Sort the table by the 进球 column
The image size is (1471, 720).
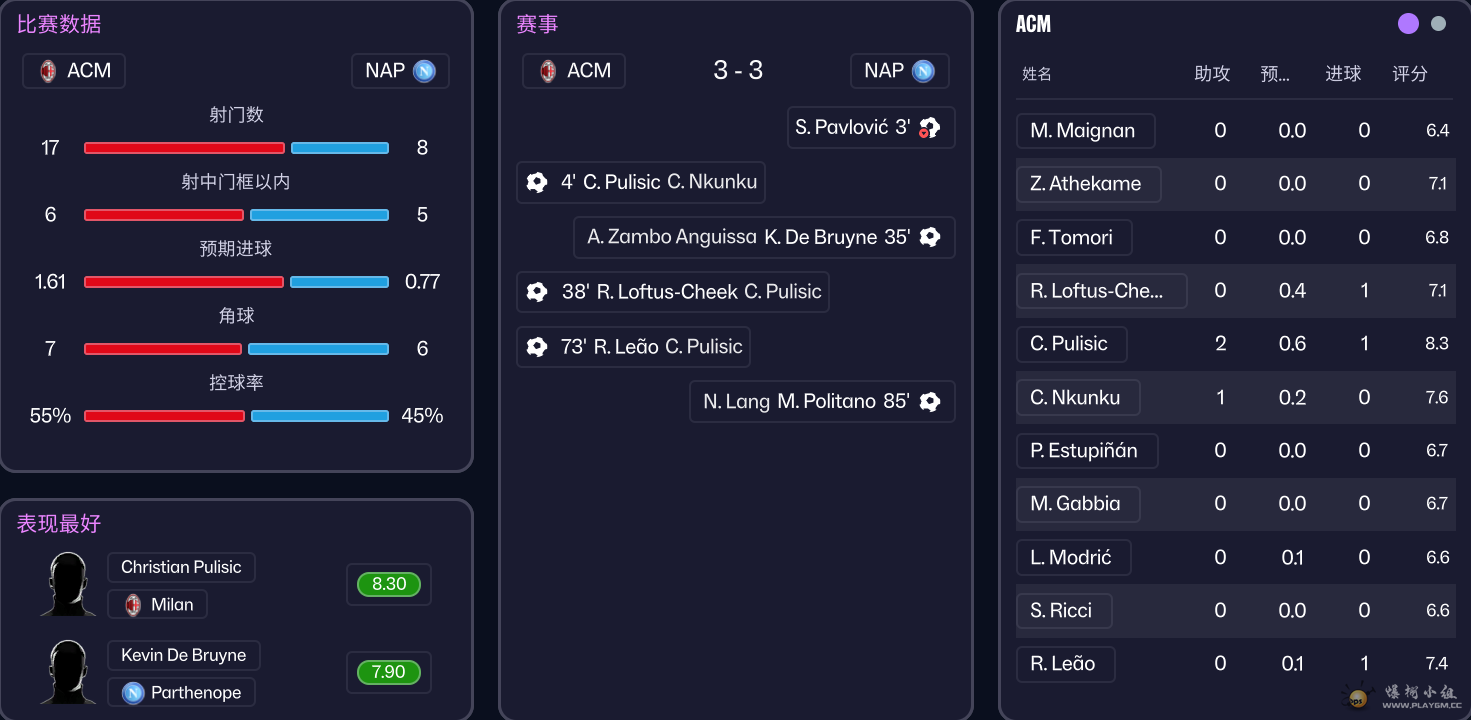(x=1343, y=74)
